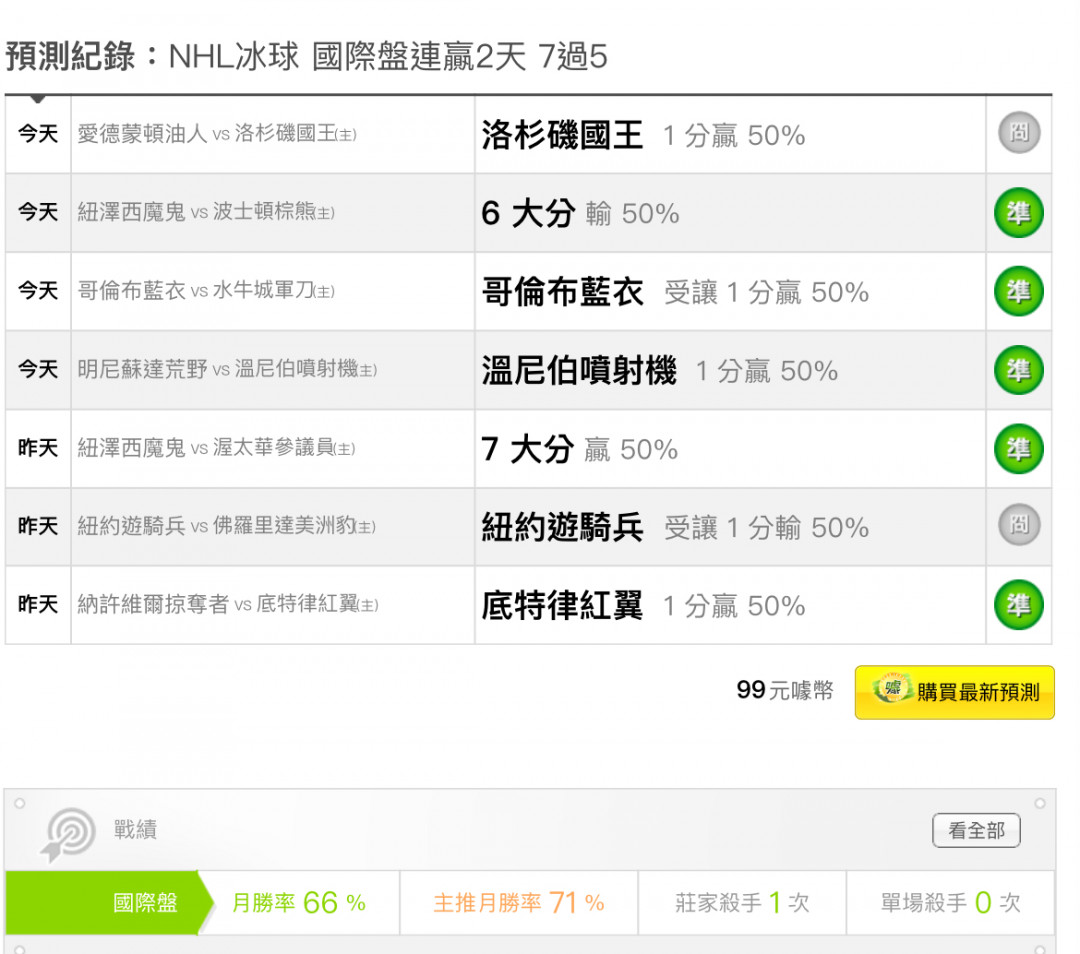Click prediction 哥倫布藍衣 受讓 1 分贏 50%

tap(675, 292)
